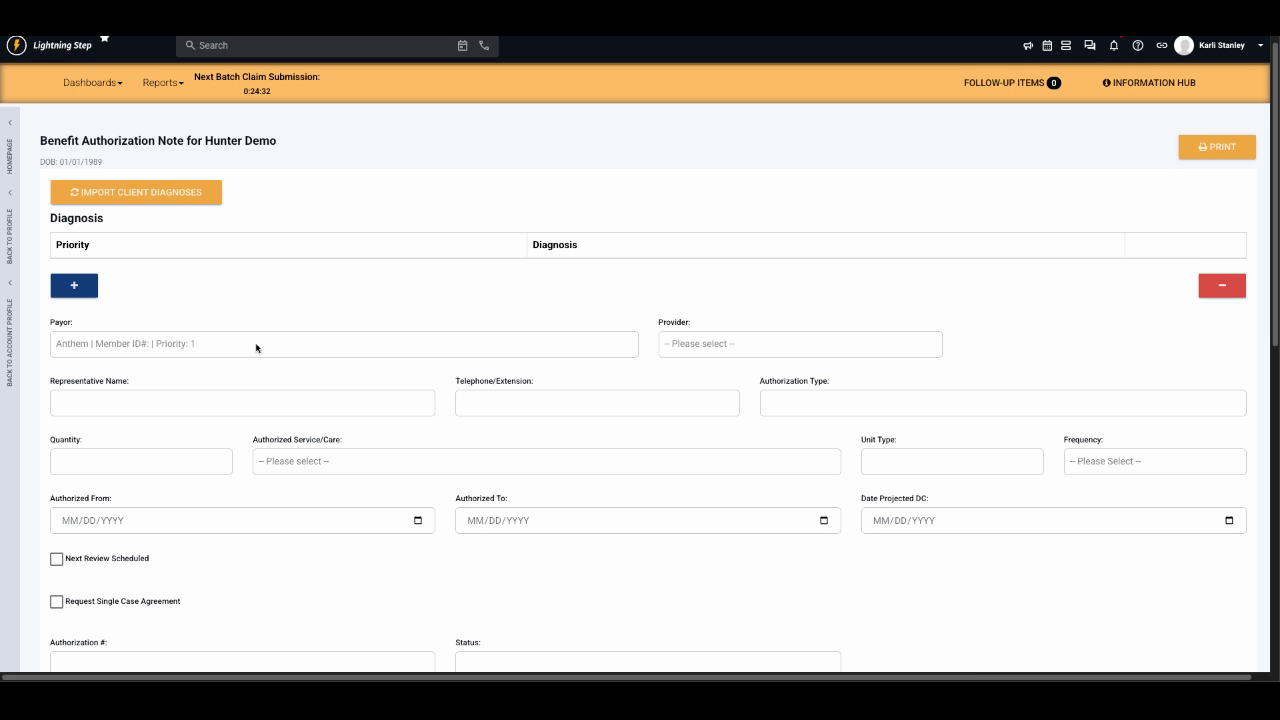Open the Reports menu

point(160,83)
